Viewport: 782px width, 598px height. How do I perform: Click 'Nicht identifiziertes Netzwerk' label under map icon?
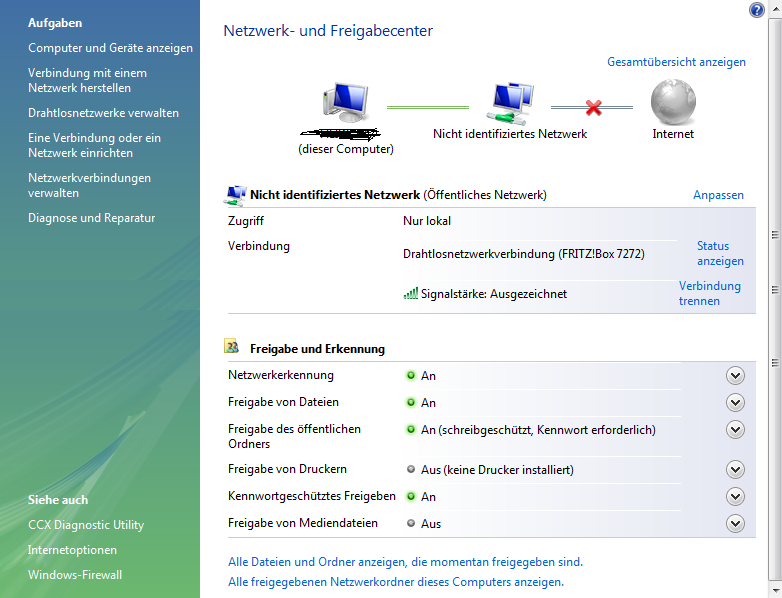pyautogui.click(x=510, y=134)
